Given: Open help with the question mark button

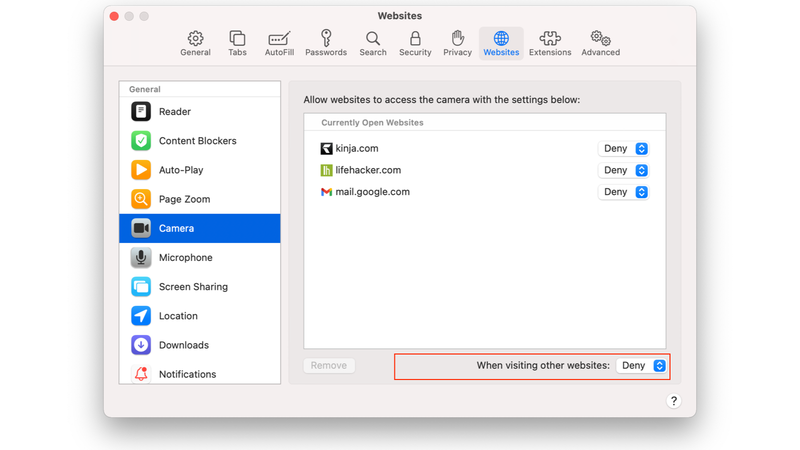Looking at the screenshot, I should 673,401.
